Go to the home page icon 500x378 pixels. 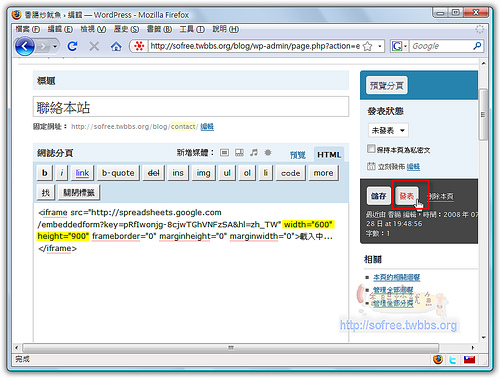tap(116, 46)
